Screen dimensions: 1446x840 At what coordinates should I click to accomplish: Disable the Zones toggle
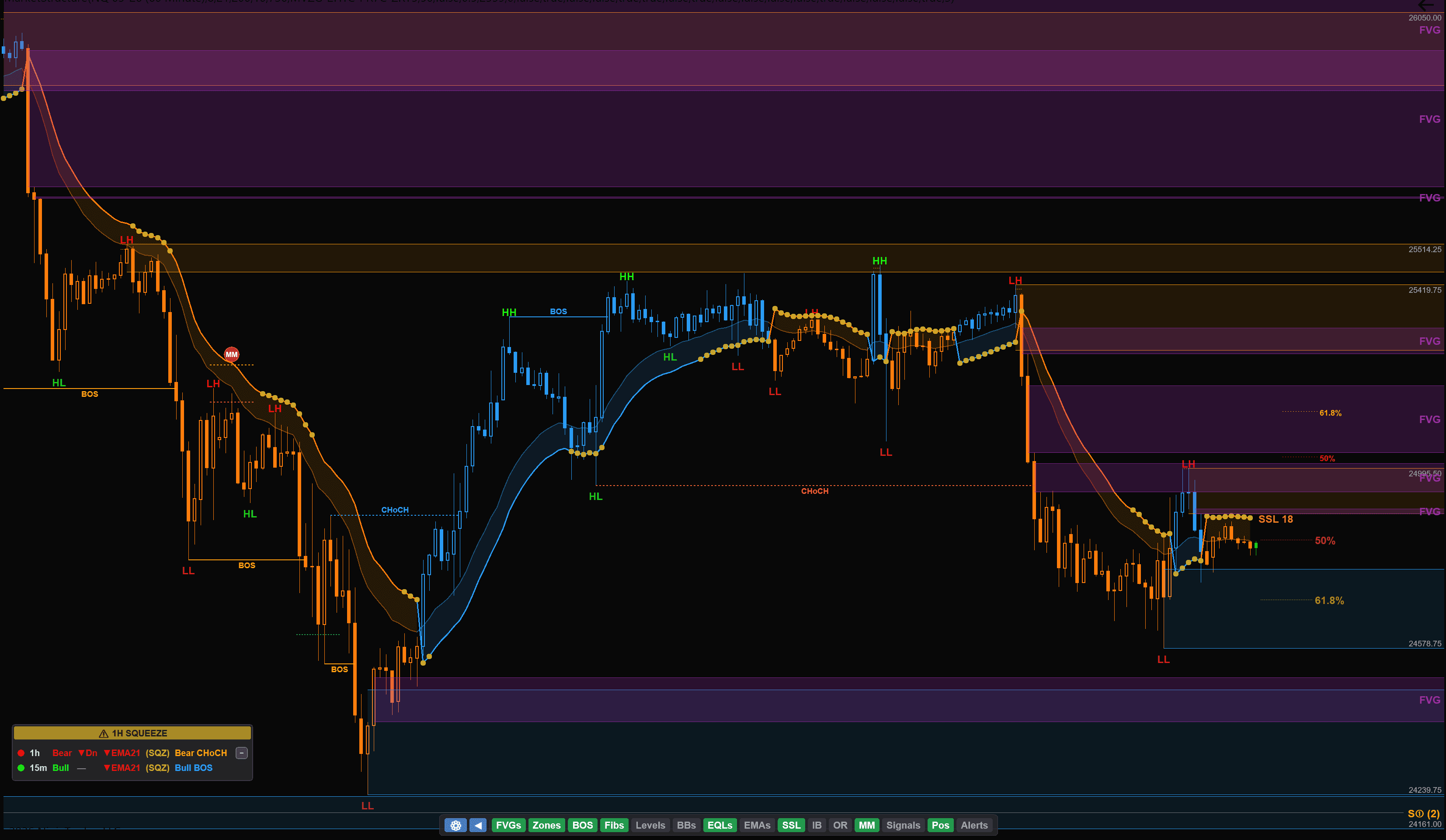pyautogui.click(x=546, y=825)
